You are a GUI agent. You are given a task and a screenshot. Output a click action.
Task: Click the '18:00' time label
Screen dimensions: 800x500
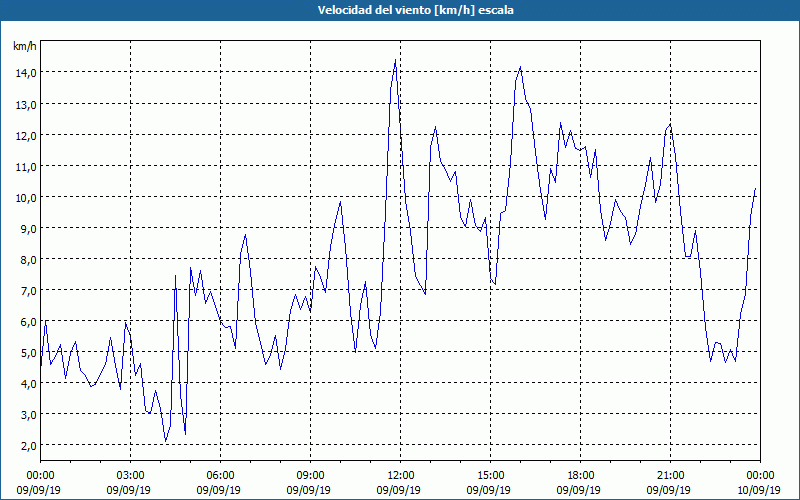pyautogui.click(x=580, y=476)
